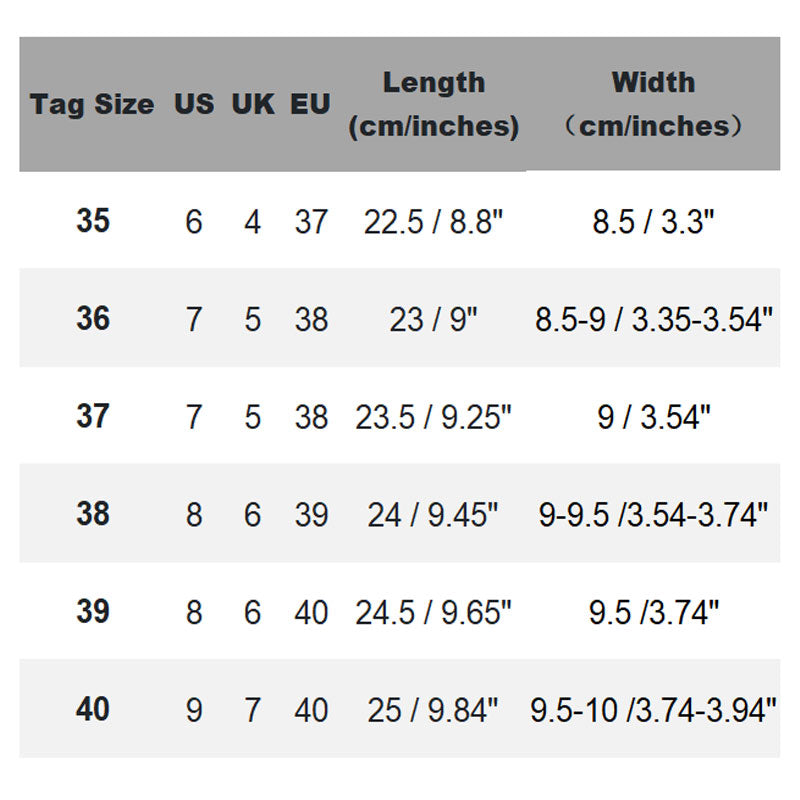The height and width of the screenshot is (800, 800).
Task: Click the width value 8.5 / 3.3"
Action: [x=653, y=221]
